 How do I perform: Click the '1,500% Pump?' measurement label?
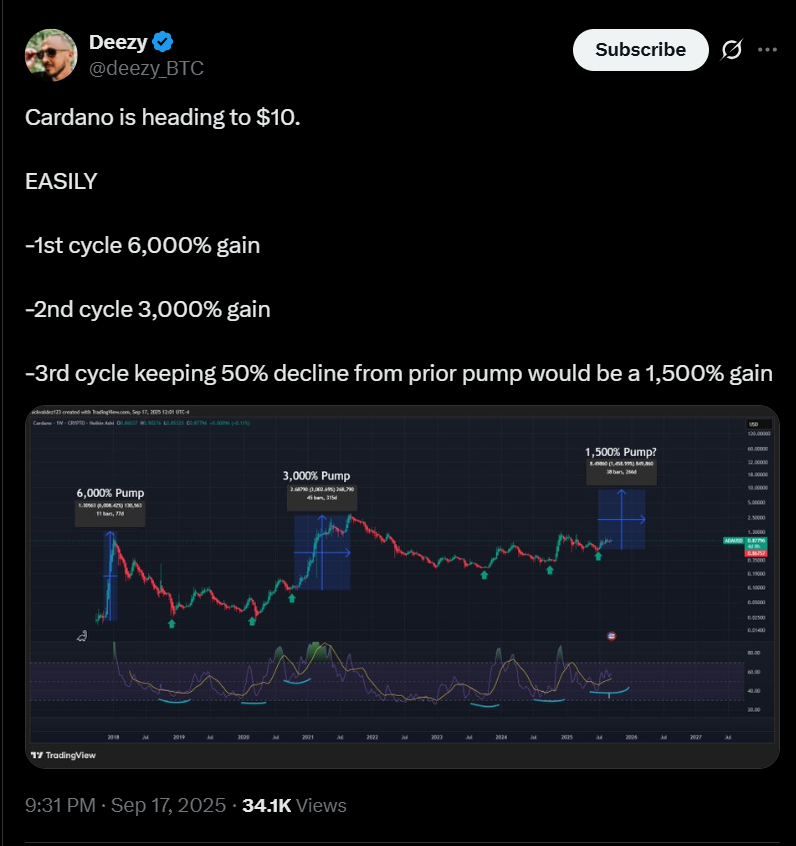(620, 452)
